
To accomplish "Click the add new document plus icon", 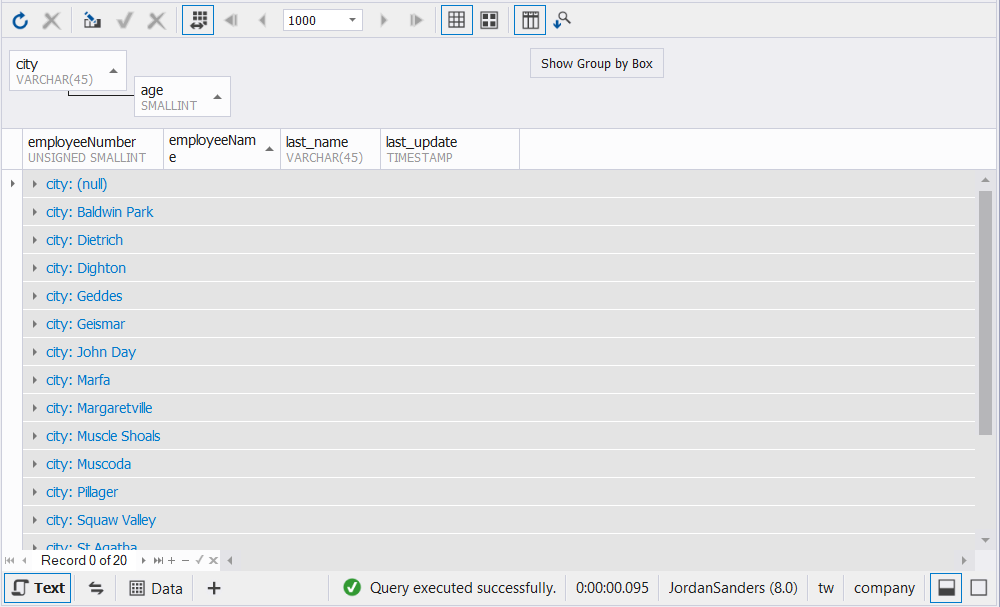I will click(213, 588).
